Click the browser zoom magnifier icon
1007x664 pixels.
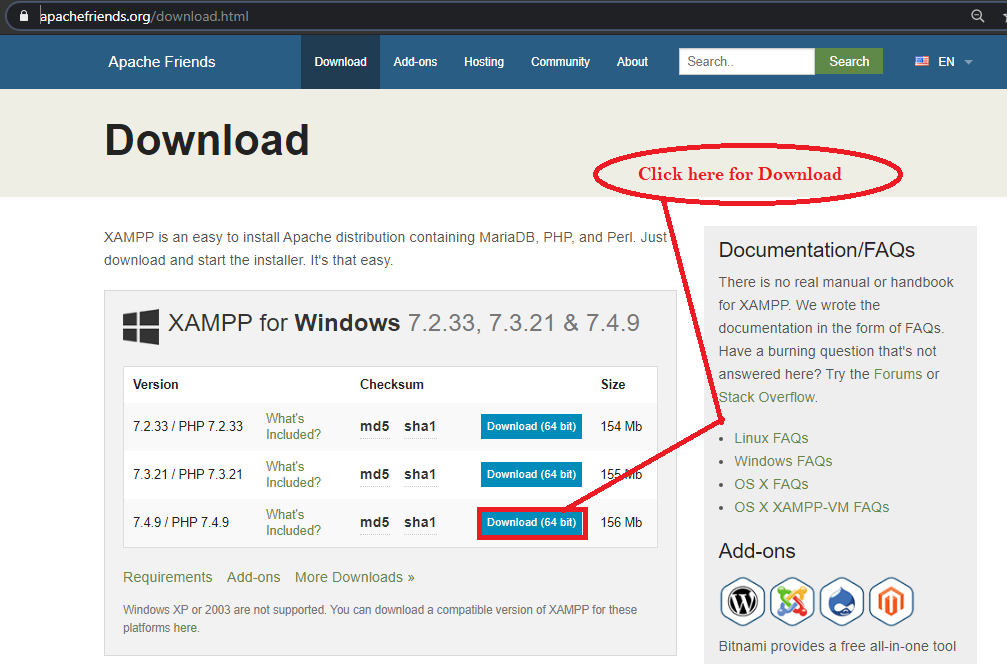click(x=977, y=16)
